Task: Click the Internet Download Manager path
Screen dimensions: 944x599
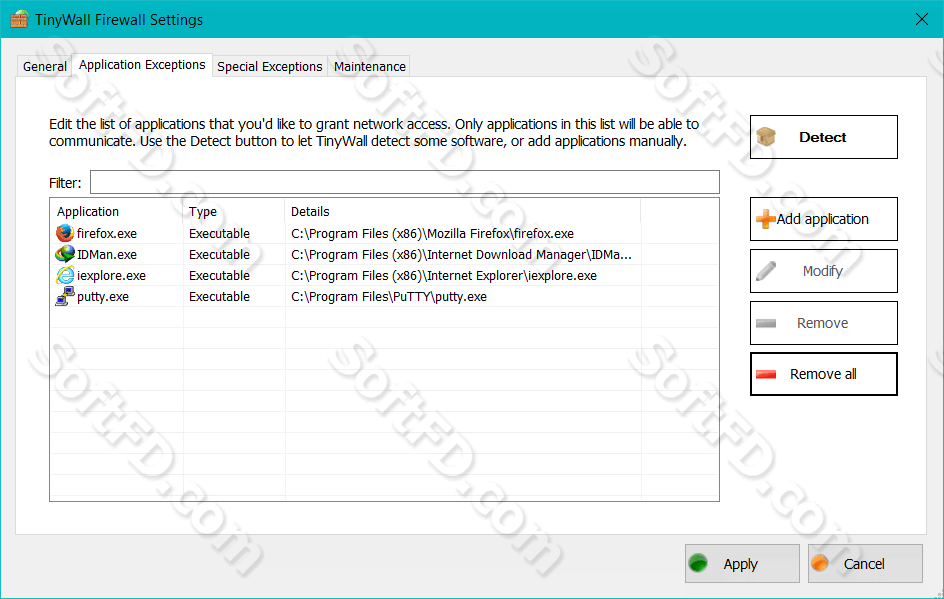Action: pyautogui.click(x=461, y=255)
